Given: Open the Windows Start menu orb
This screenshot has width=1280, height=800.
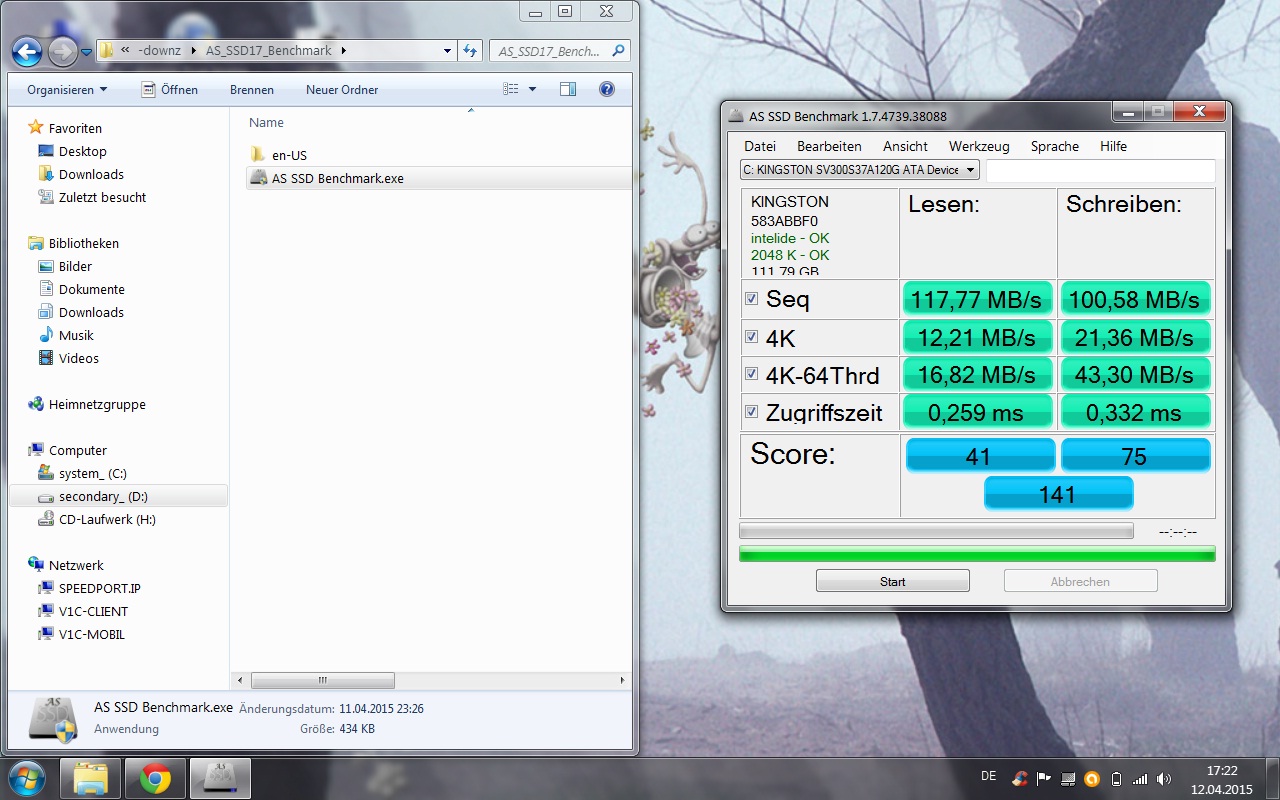Looking at the screenshot, I should tap(26, 777).
